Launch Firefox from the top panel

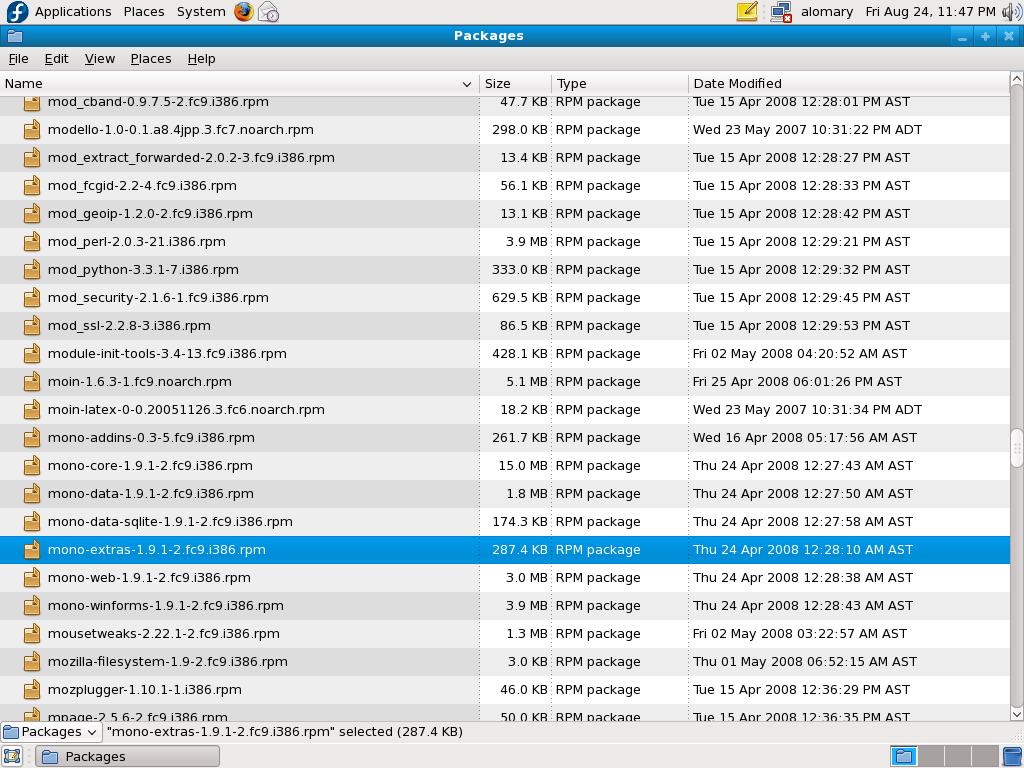coord(244,12)
